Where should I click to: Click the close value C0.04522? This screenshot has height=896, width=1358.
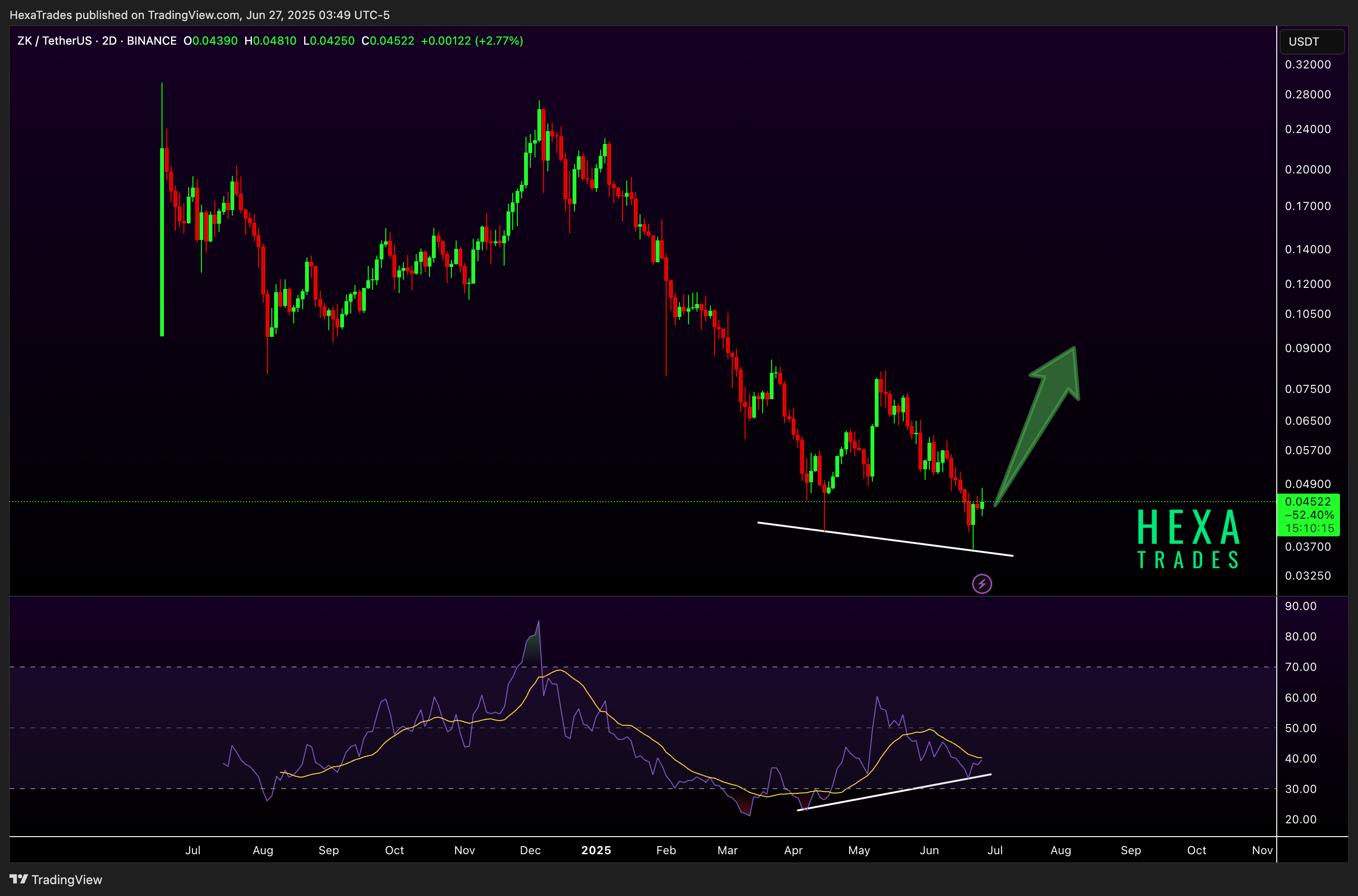click(x=388, y=40)
